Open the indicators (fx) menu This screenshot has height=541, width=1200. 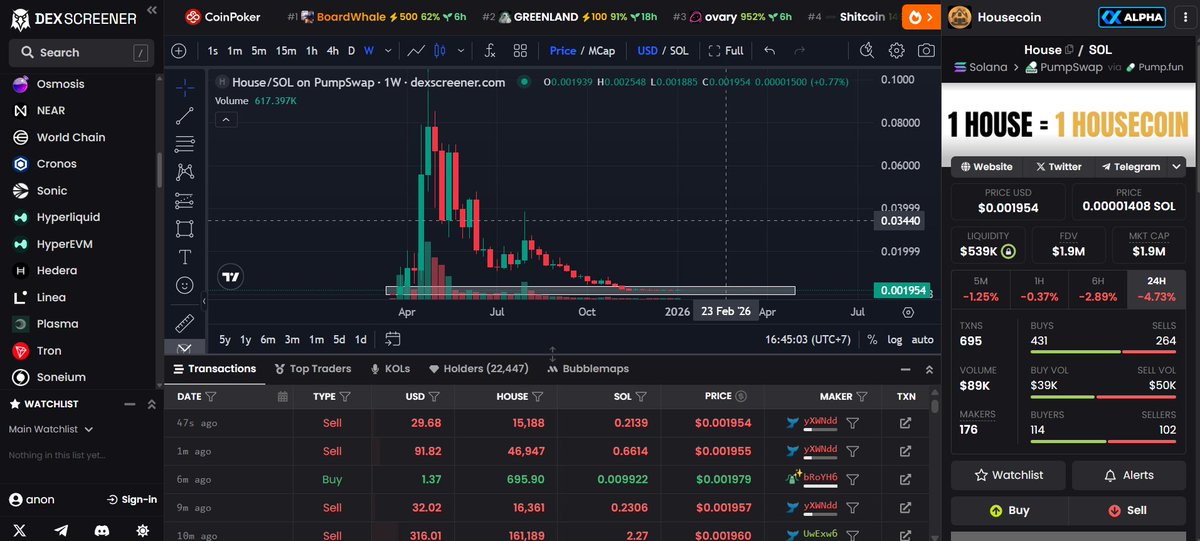coord(490,50)
